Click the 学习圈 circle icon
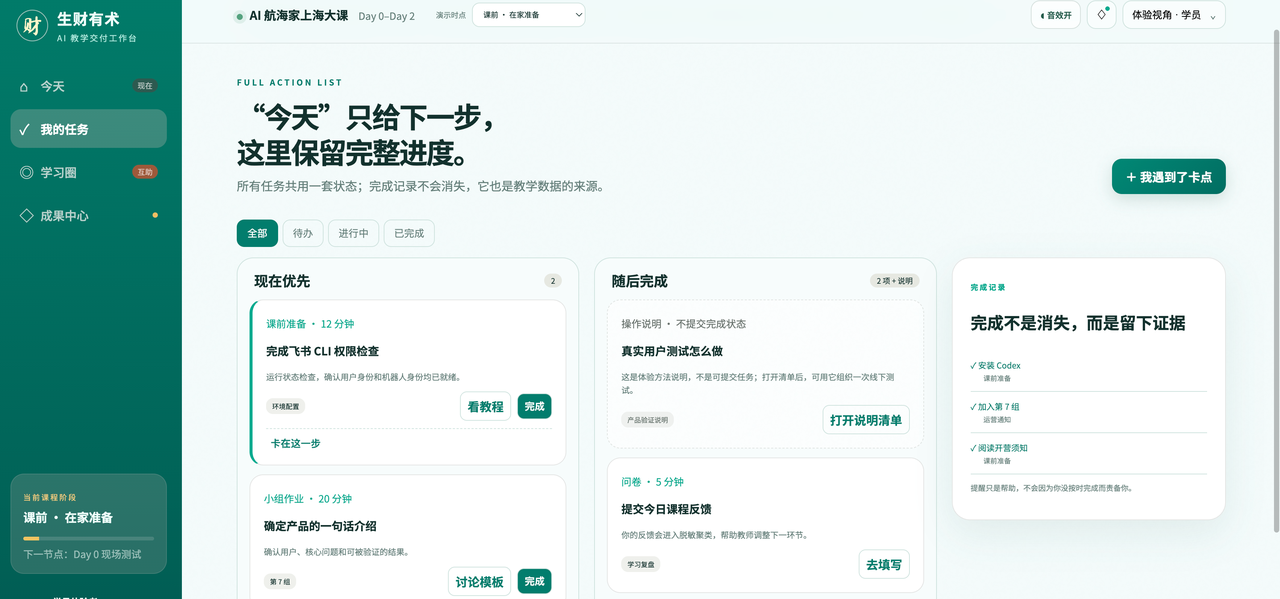 point(26,172)
